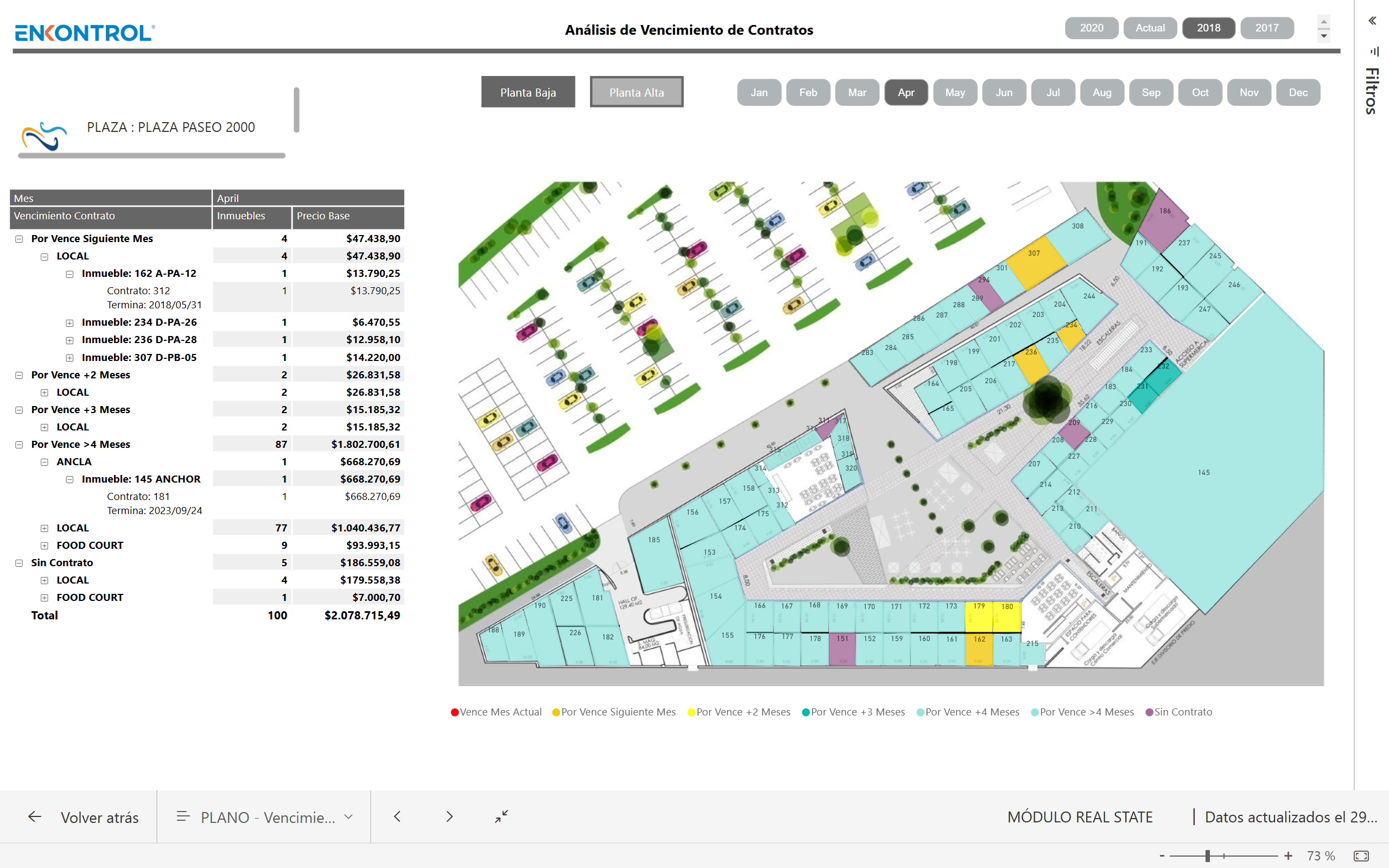Select the May month filter
Viewport: 1389px width, 868px height.
pos(955,92)
